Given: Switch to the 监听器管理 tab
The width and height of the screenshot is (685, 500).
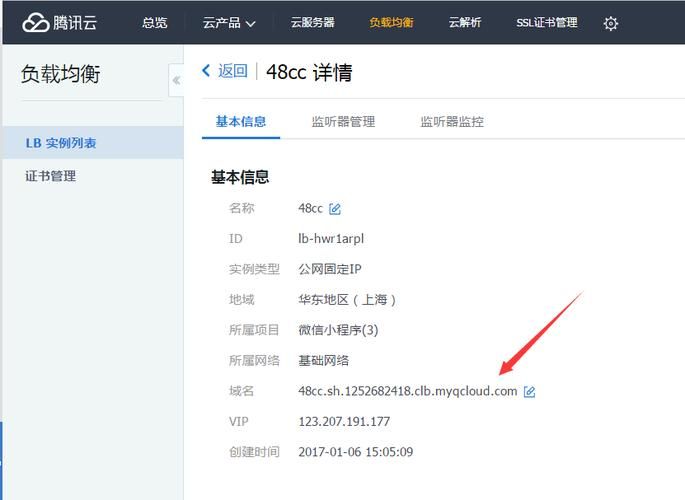Looking at the screenshot, I should coord(343,122).
